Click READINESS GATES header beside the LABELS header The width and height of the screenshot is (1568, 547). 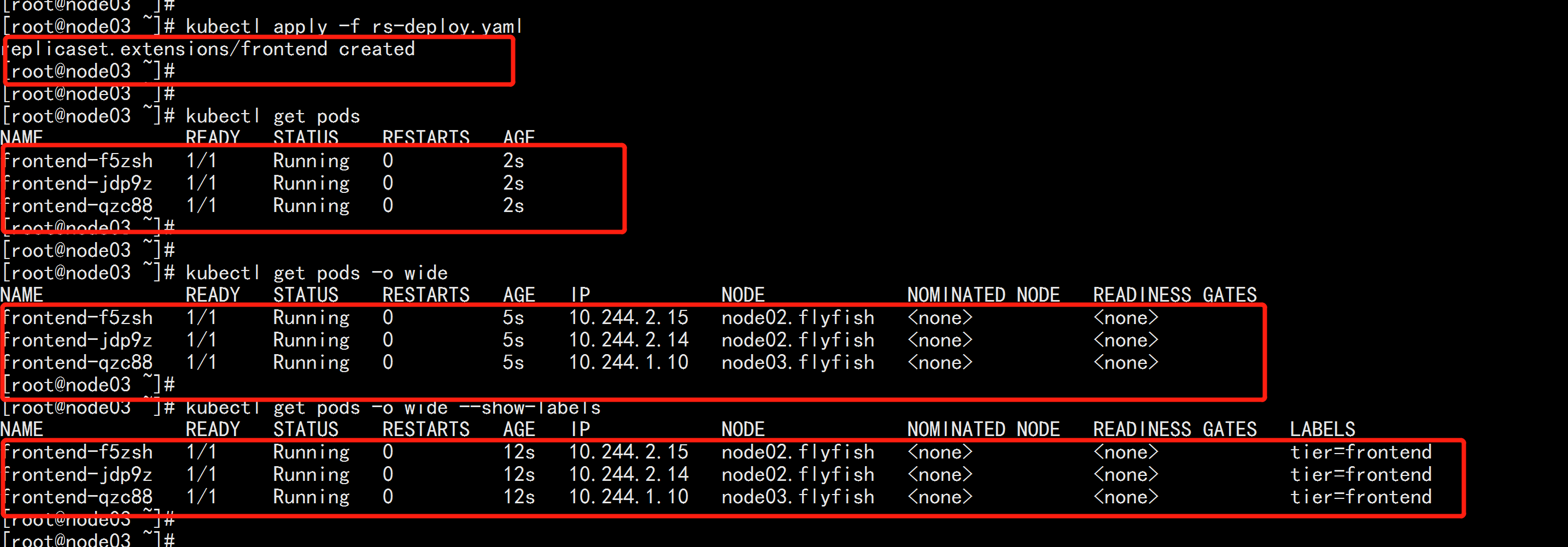[1175, 430]
